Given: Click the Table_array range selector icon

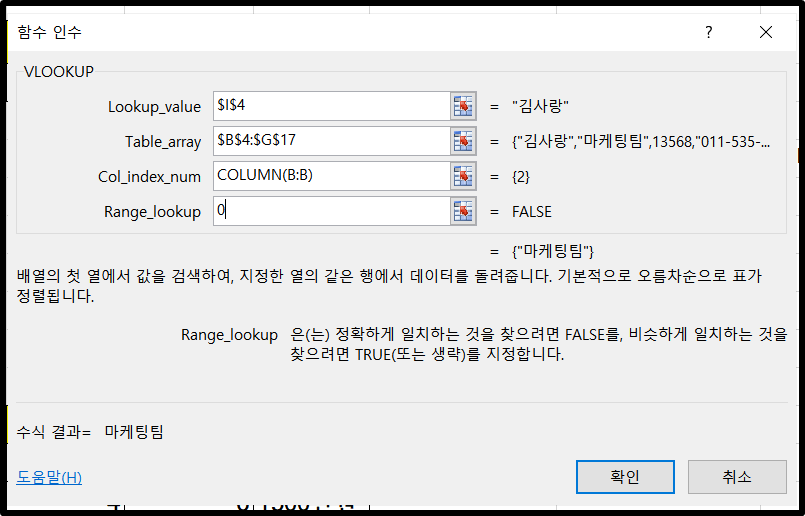Looking at the screenshot, I should 463,141.
